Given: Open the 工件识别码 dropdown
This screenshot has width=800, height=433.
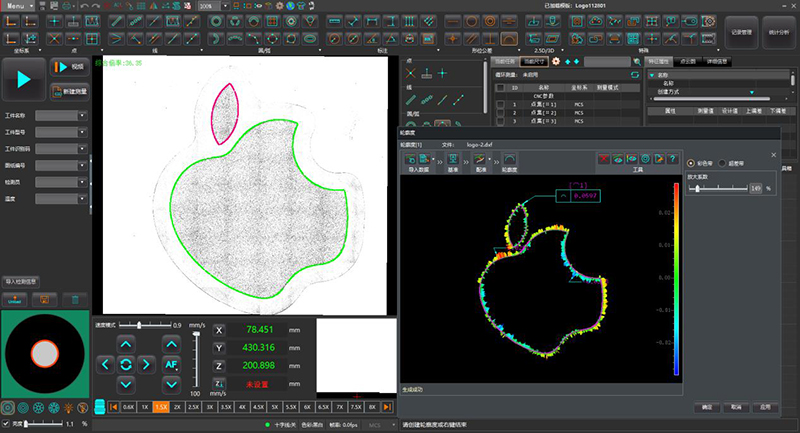Looking at the screenshot, I should 82,149.
